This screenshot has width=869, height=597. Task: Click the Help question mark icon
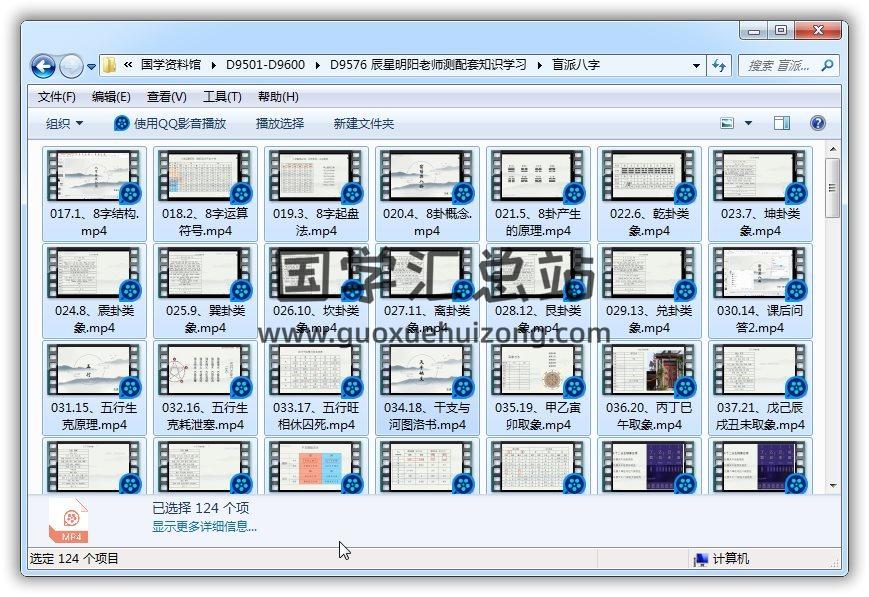817,123
